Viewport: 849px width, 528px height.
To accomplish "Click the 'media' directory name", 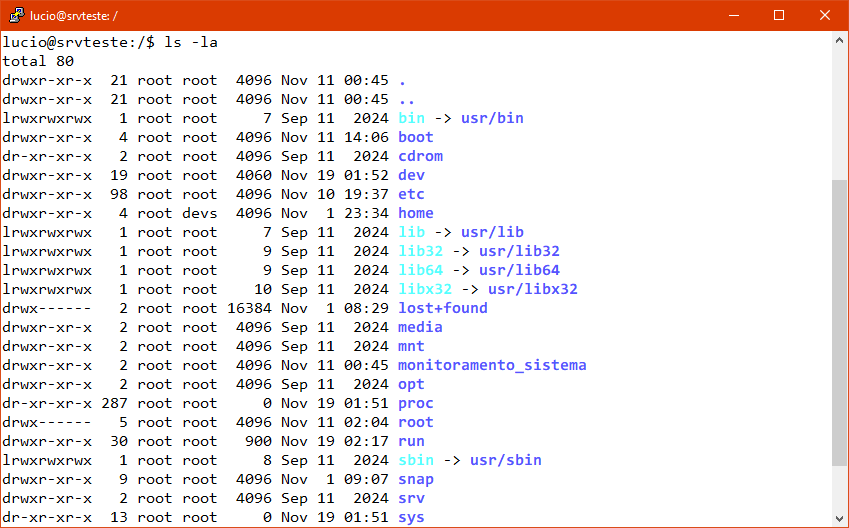I will [x=420, y=327].
